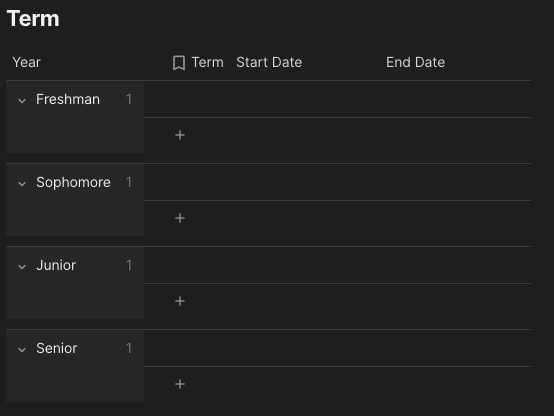
Task: Add a new term under Junior
Action: pos(180,301)
